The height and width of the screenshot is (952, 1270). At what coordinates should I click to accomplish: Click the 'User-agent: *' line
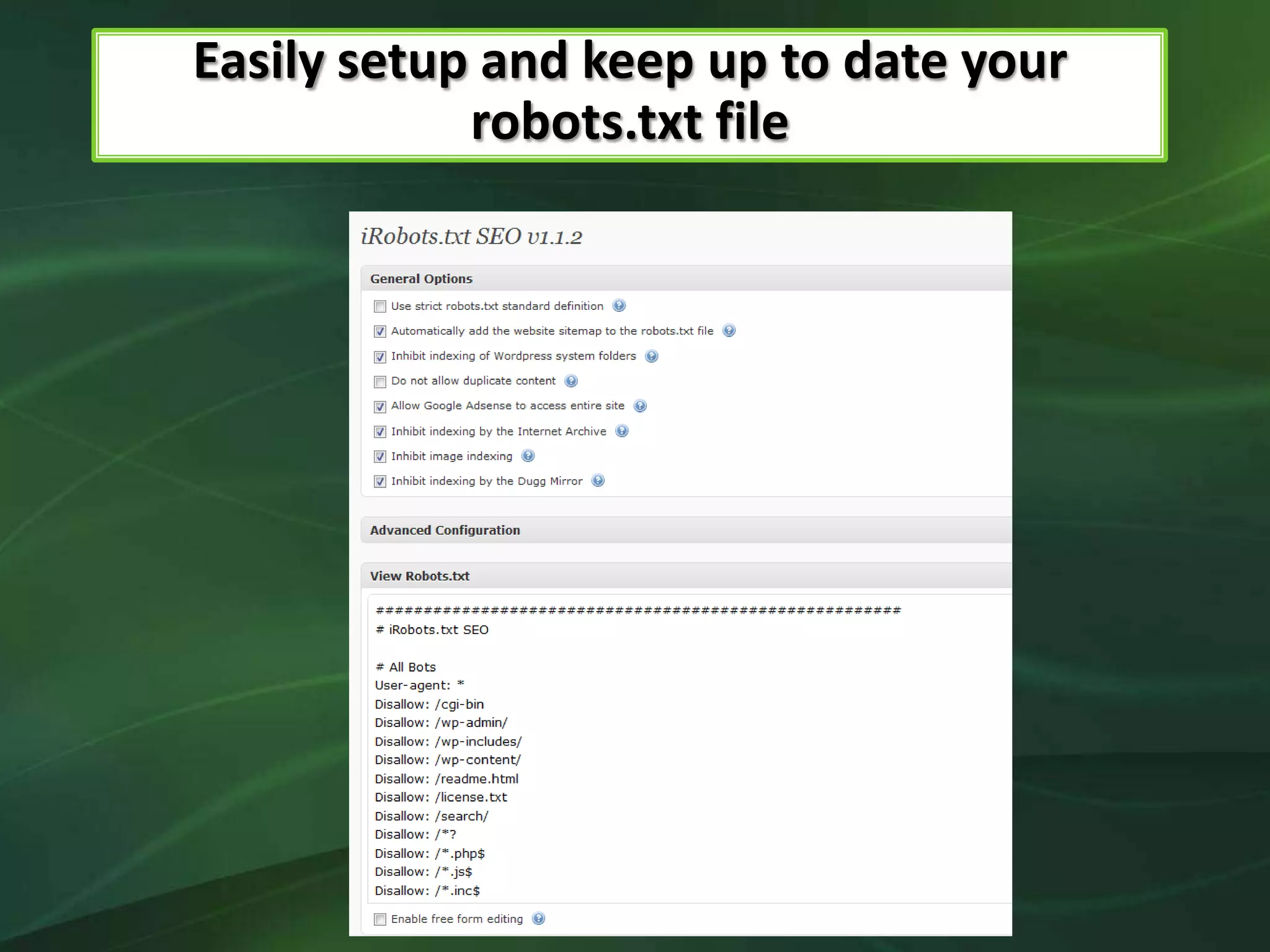tap(419, 685)
